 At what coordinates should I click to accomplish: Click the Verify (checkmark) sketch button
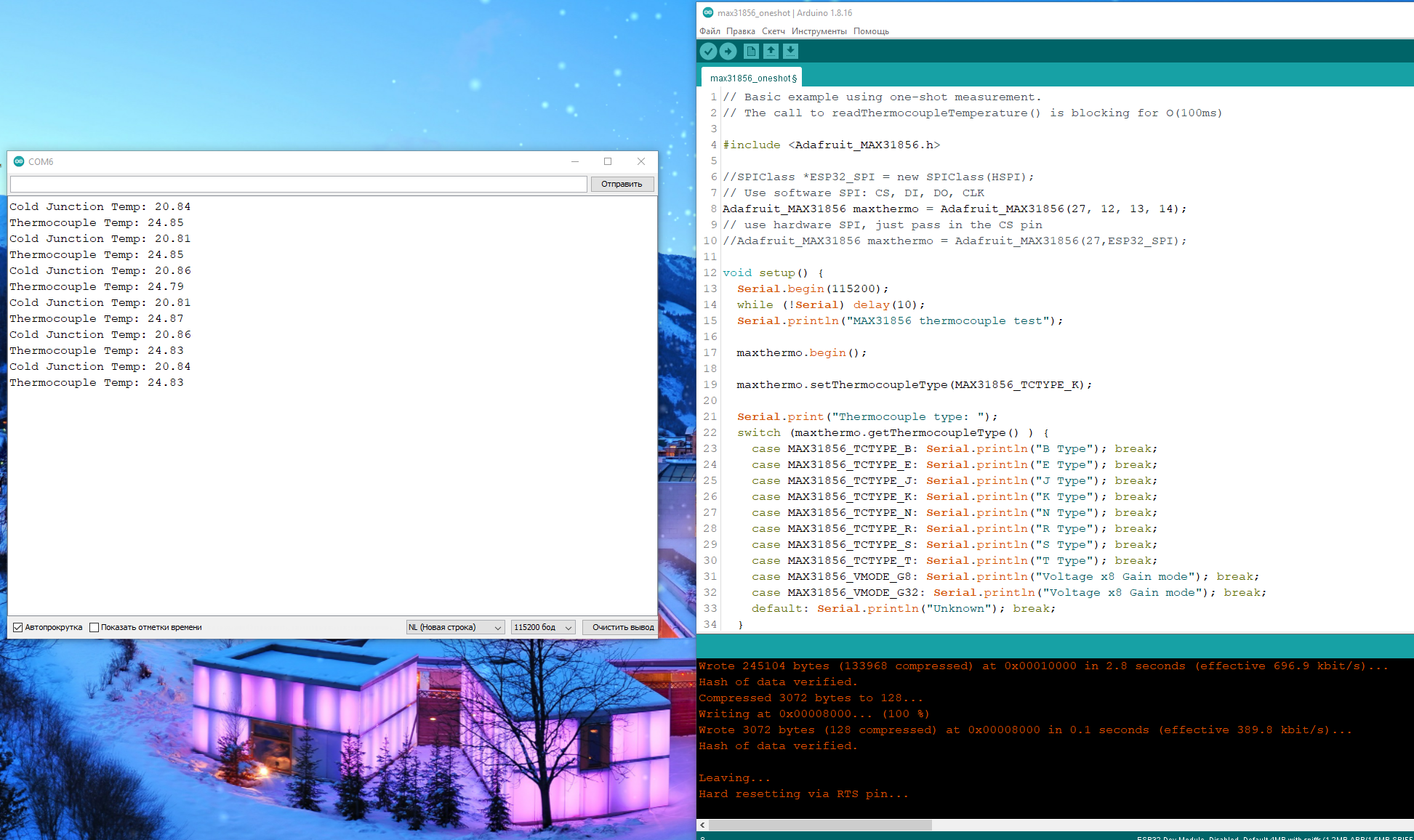709,51
